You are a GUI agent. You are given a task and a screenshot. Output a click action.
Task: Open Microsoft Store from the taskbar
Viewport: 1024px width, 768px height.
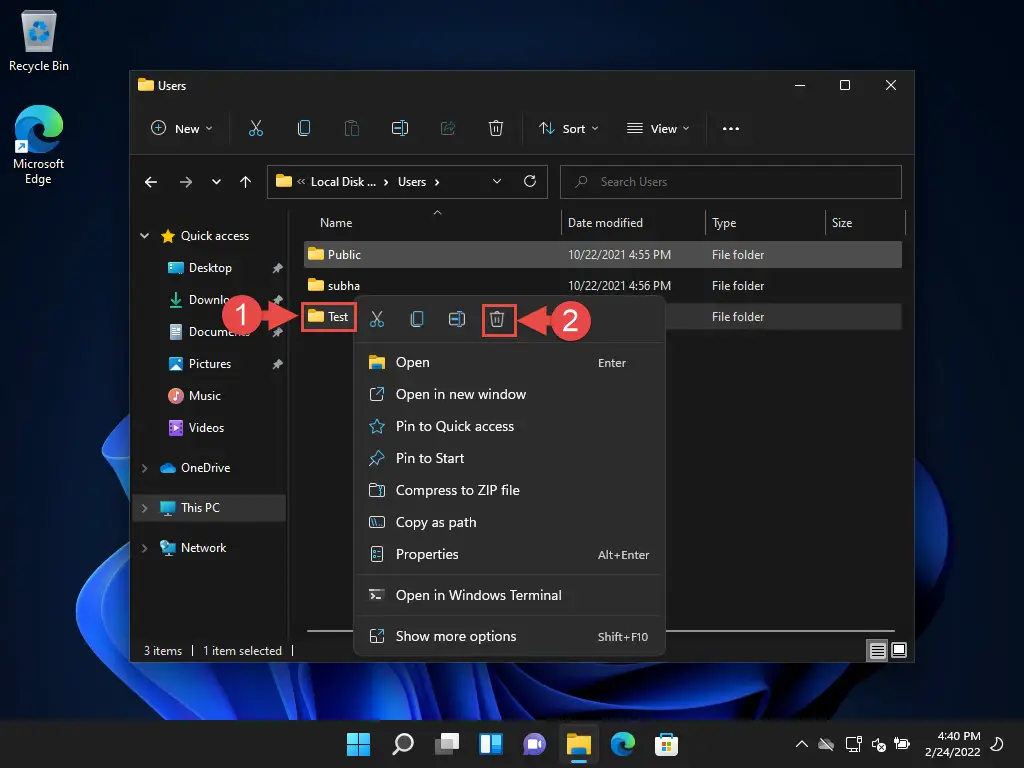click(666, 744)
